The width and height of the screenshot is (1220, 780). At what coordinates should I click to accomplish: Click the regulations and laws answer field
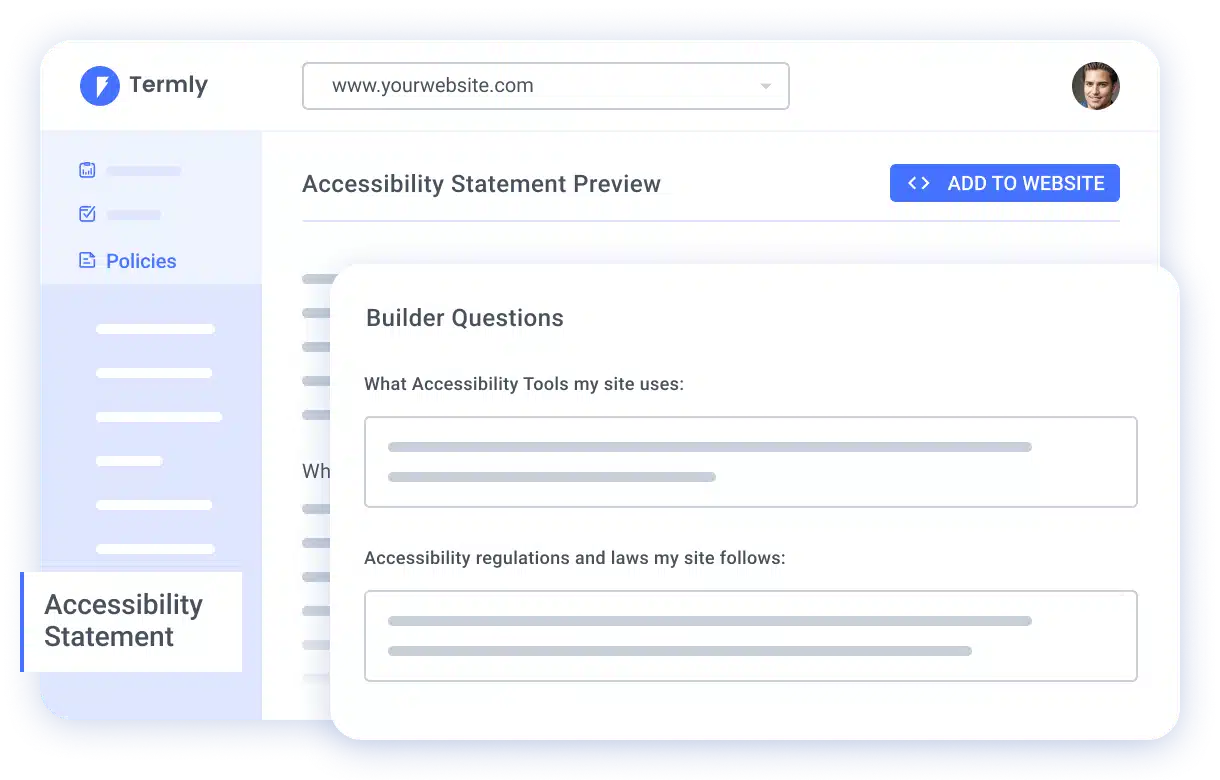pos(750,636)
